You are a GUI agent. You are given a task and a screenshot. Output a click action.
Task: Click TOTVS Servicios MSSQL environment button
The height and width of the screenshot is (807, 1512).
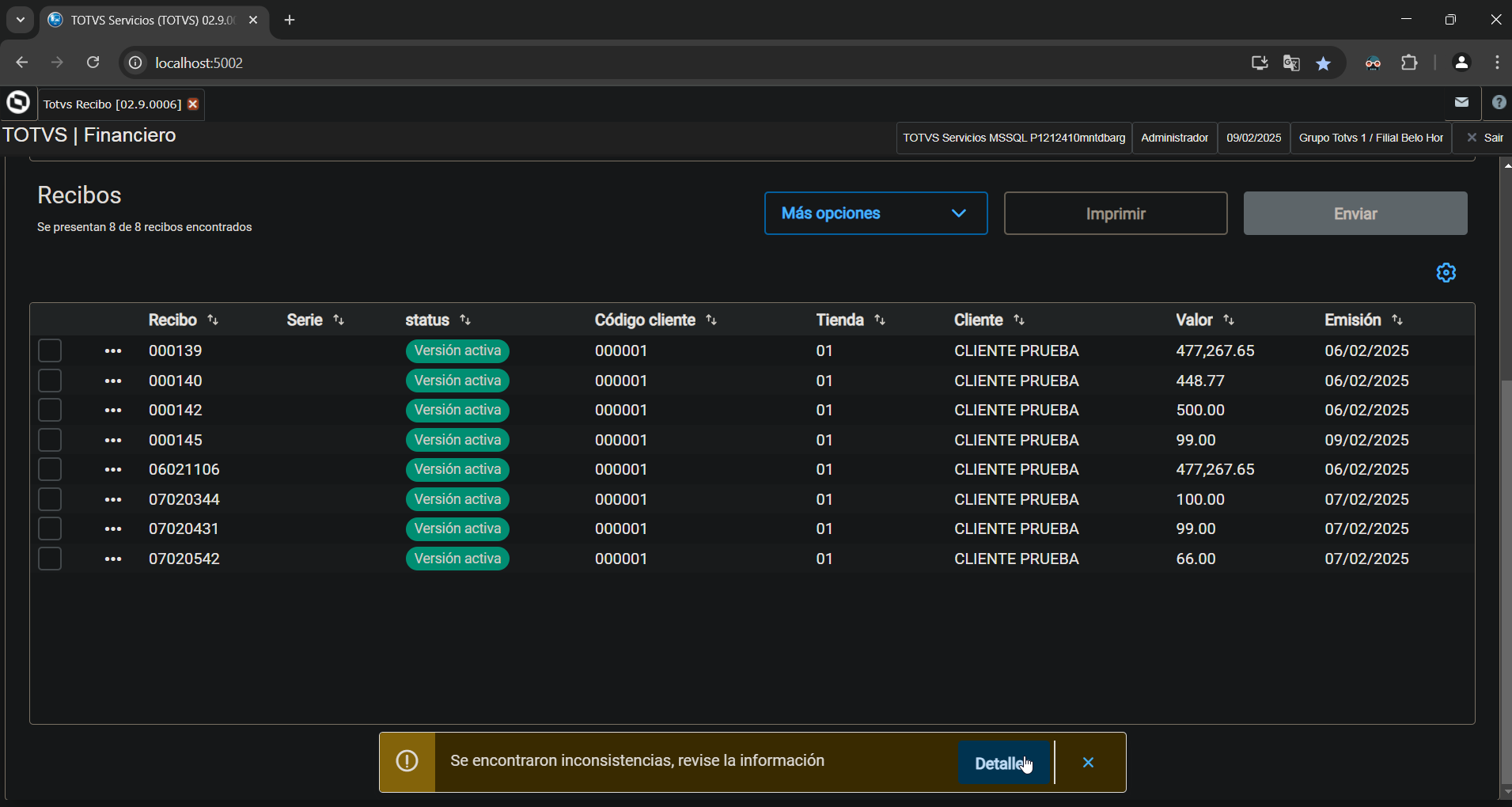[1014, 138]
